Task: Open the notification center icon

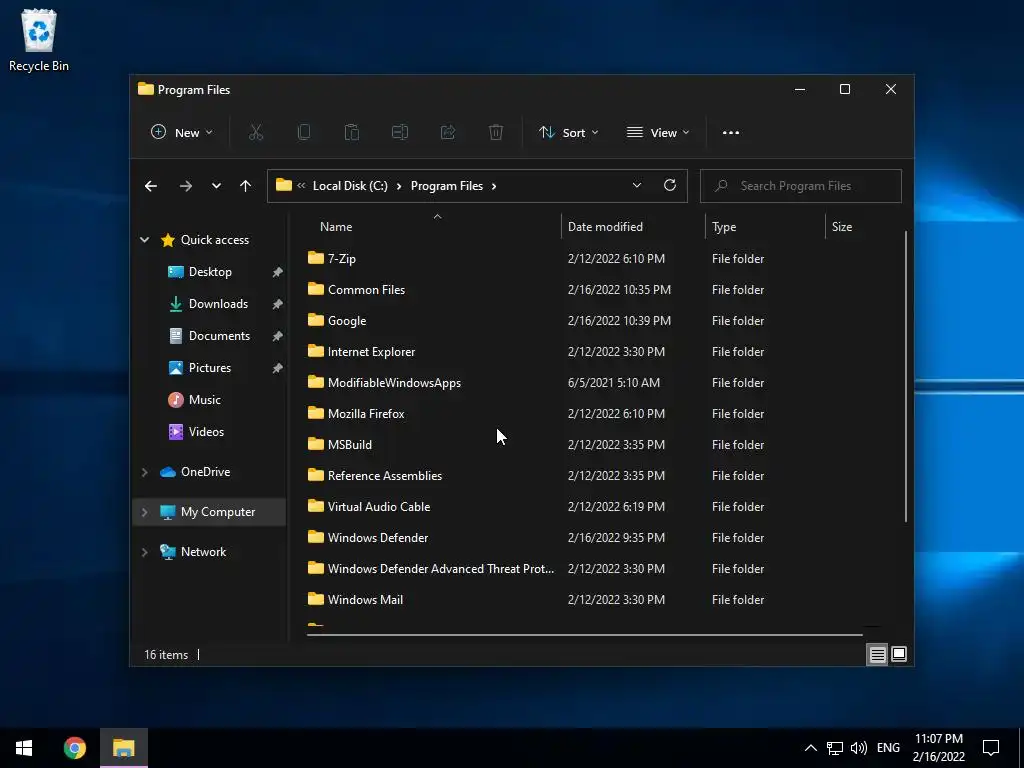Action: click(991, 748)
